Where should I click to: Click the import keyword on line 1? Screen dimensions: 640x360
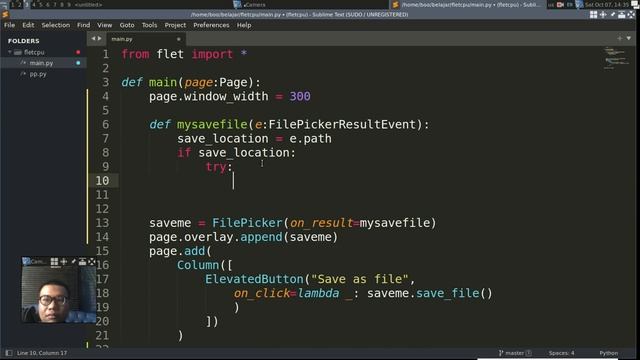[212, 54]
